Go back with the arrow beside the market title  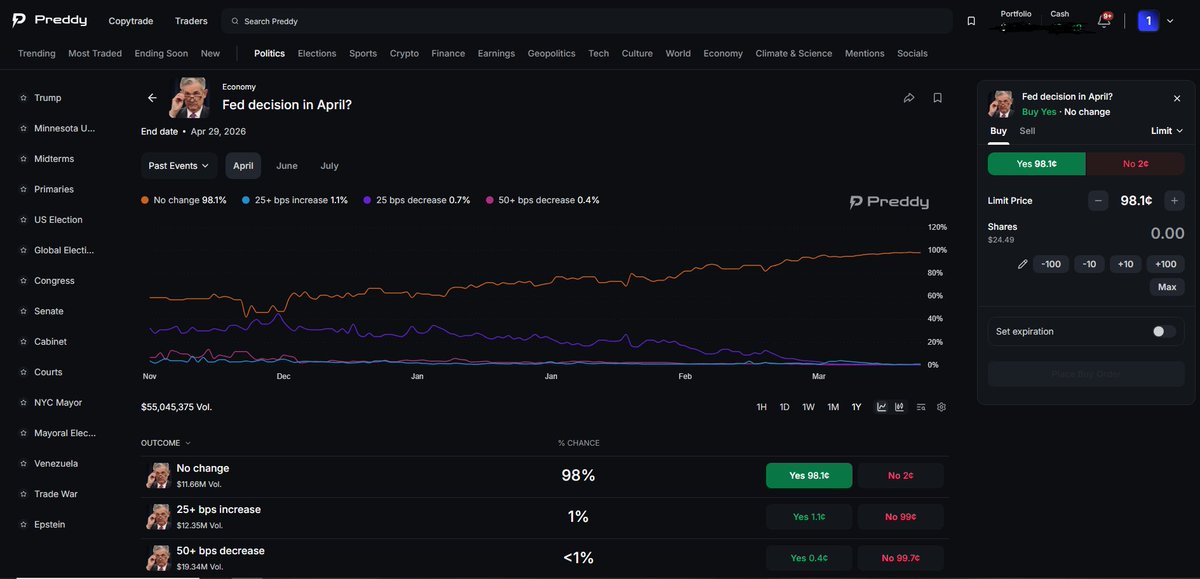[152, 98]
